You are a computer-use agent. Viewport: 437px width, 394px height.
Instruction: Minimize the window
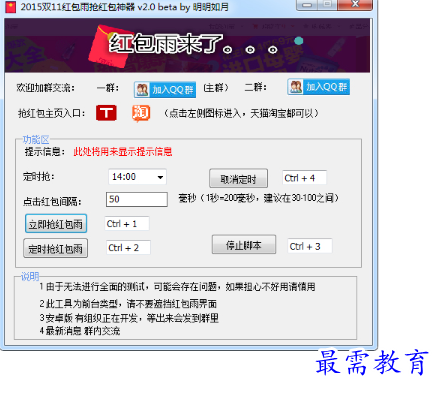[x=307, y=5]
